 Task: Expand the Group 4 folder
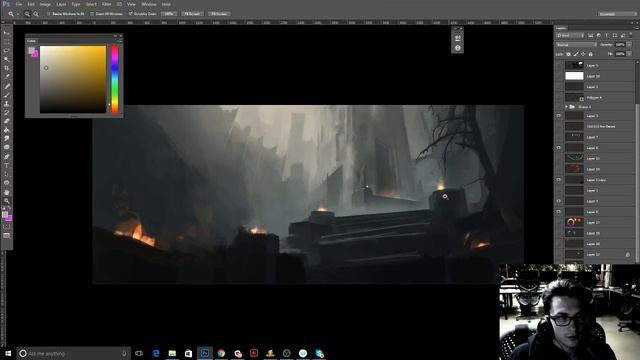(x=567, y=107)
